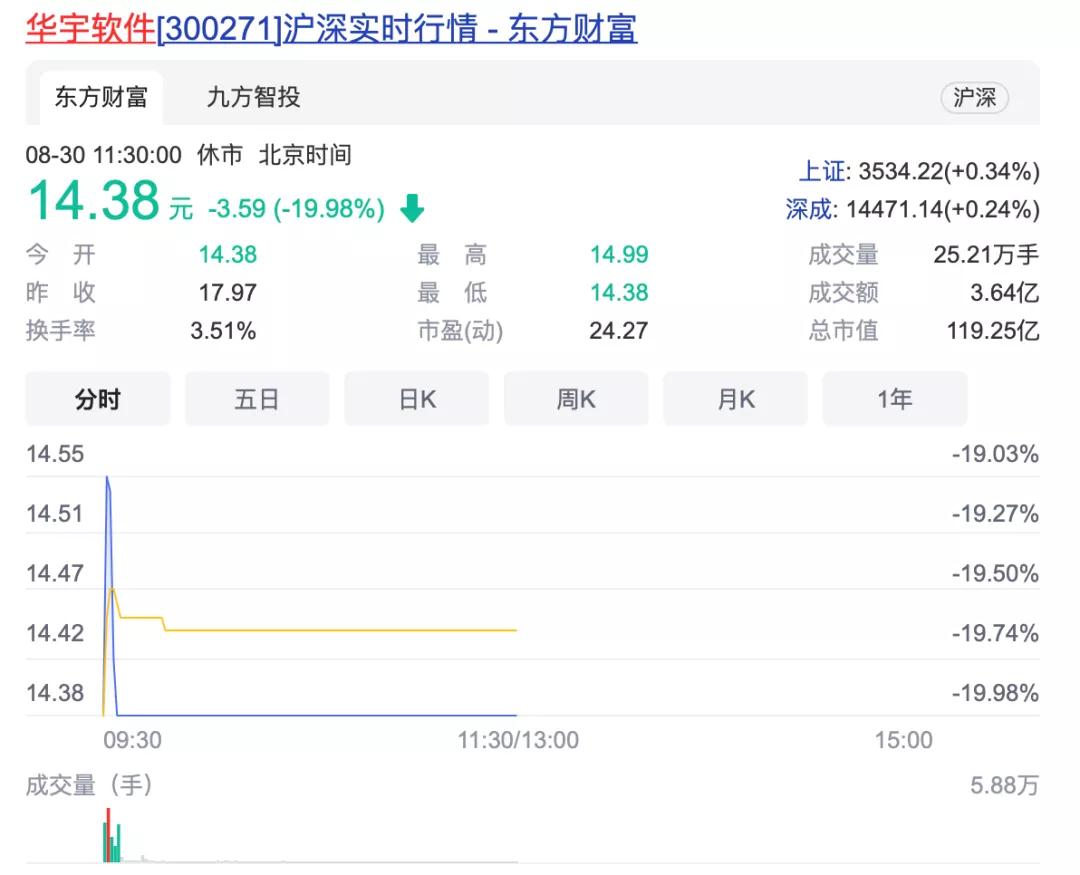
Task: Click the -19.03% percentage axis label
Action: coord(995,454)
